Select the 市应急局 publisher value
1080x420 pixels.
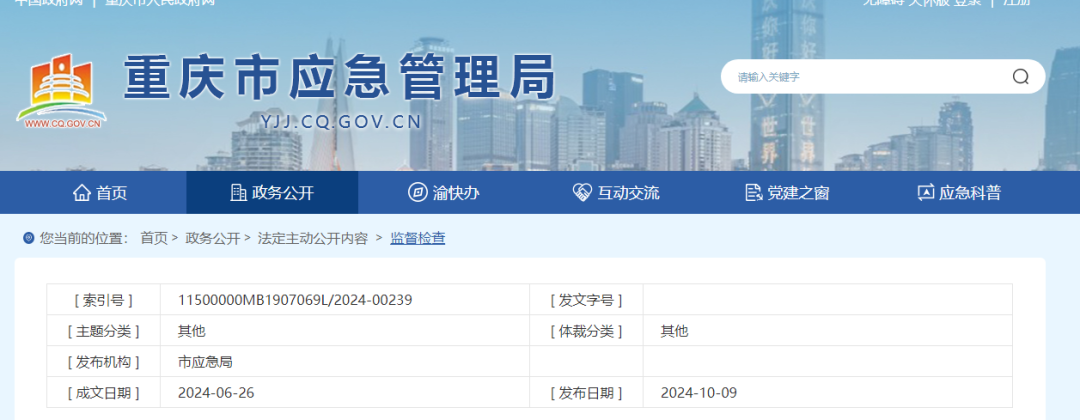[x=205, y=361]
